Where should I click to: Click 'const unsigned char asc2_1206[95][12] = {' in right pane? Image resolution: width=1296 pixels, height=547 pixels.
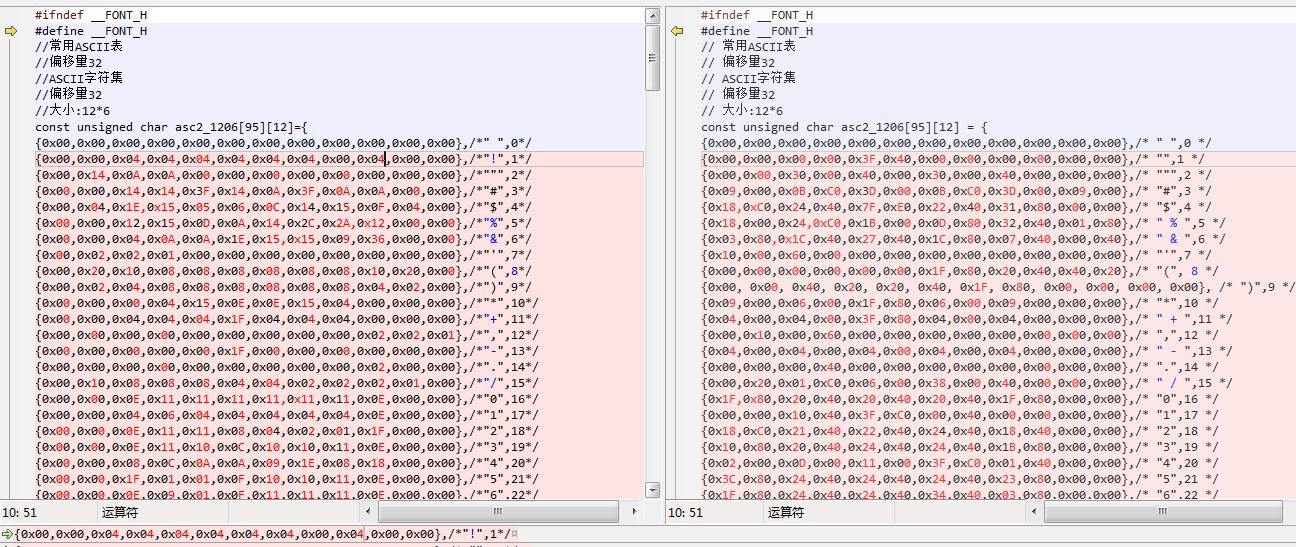tap(844, 127)
